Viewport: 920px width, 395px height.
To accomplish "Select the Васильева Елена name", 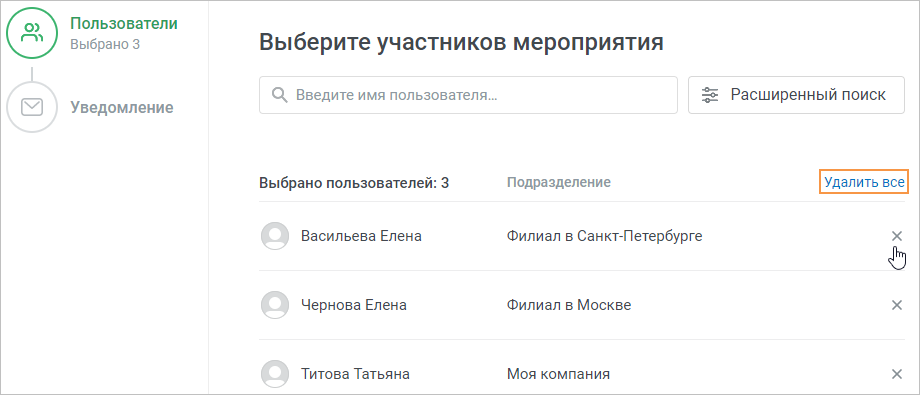I will click(361, 236).
